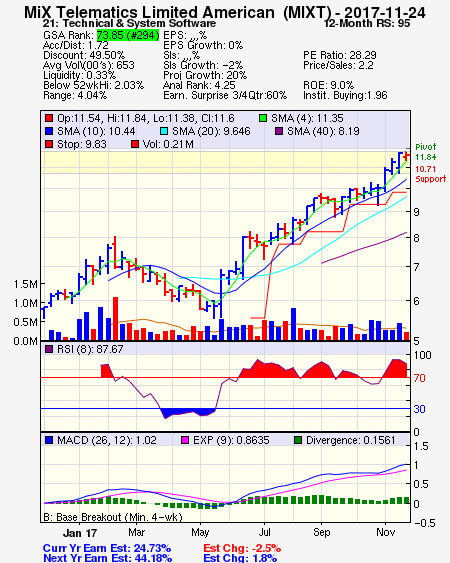Click the red Stop legend swatch

[49, 144]
